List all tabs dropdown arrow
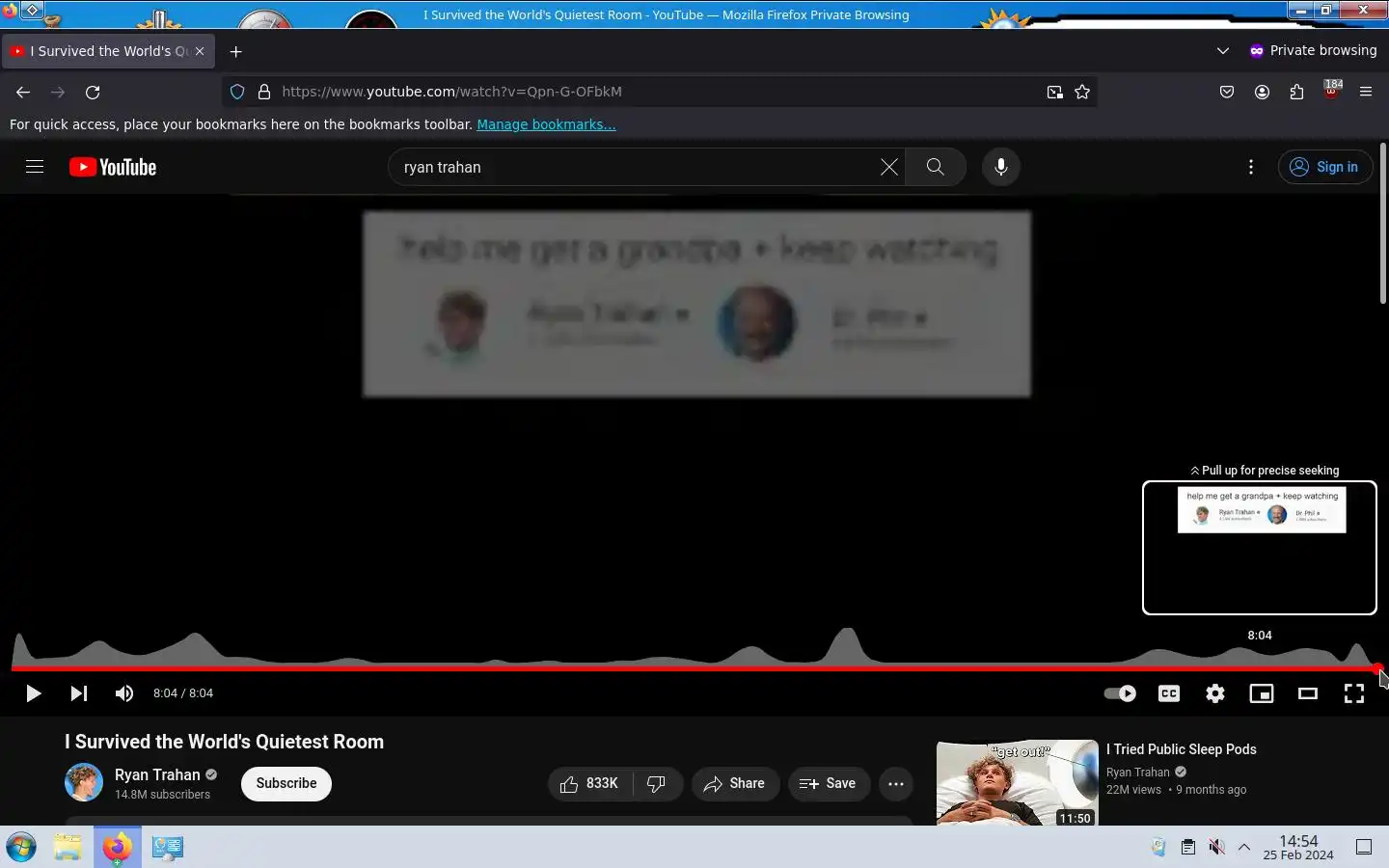Image resolution: width=1389 pixels, height=868 pixels. pos(1223,50)
